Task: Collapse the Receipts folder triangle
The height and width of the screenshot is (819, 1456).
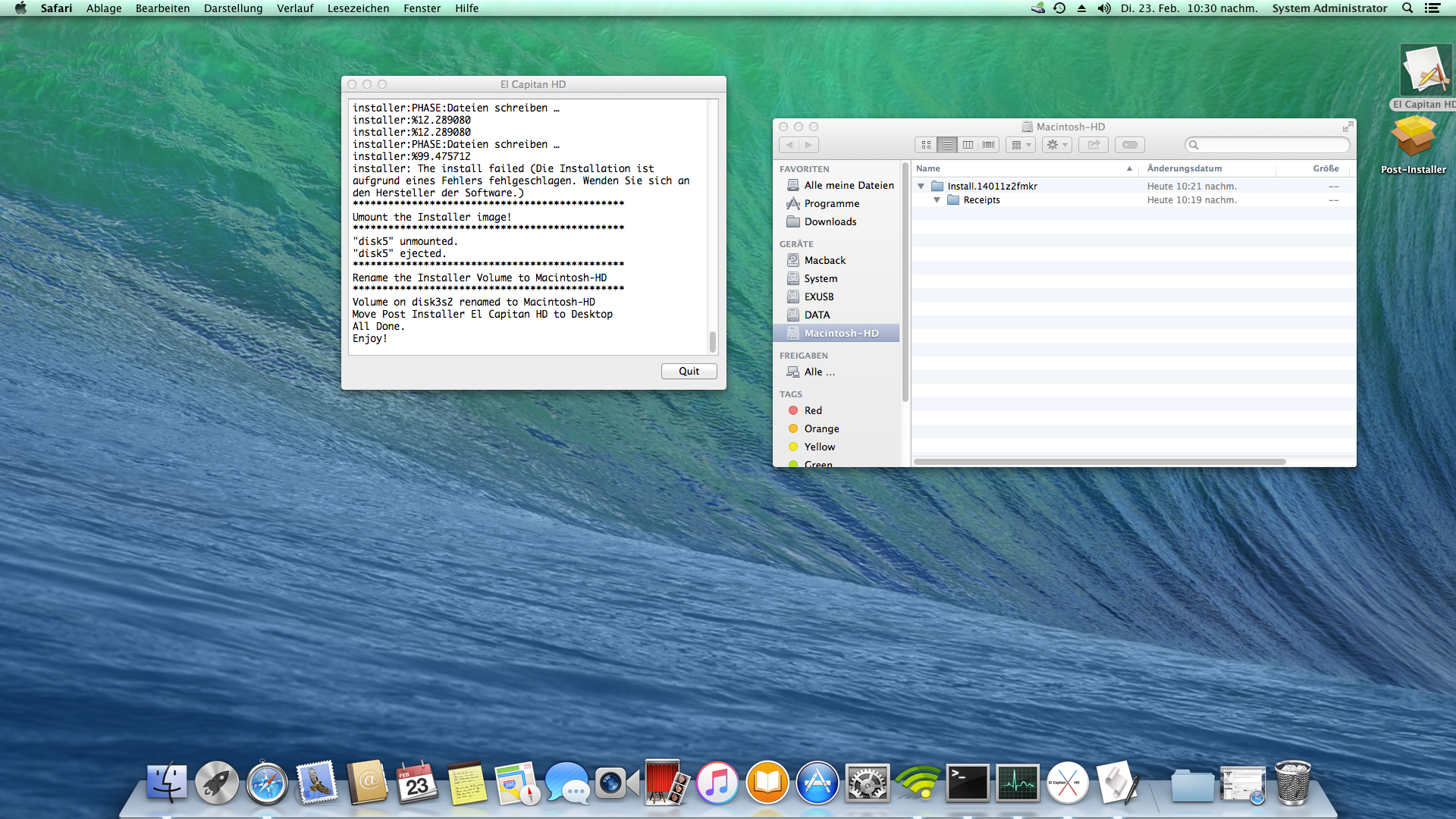Action: (x=937, y=200)
